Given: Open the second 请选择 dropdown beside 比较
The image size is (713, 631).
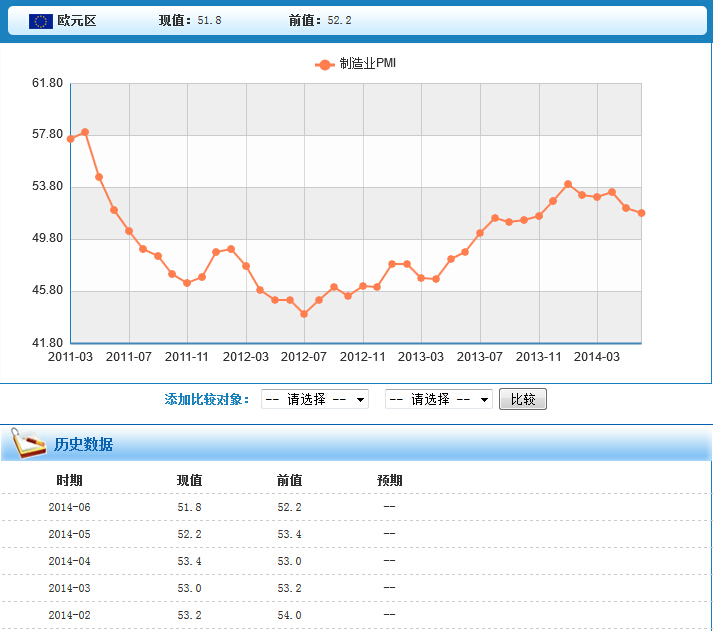Looking at the screenshot, I should (x=439, y=399).
